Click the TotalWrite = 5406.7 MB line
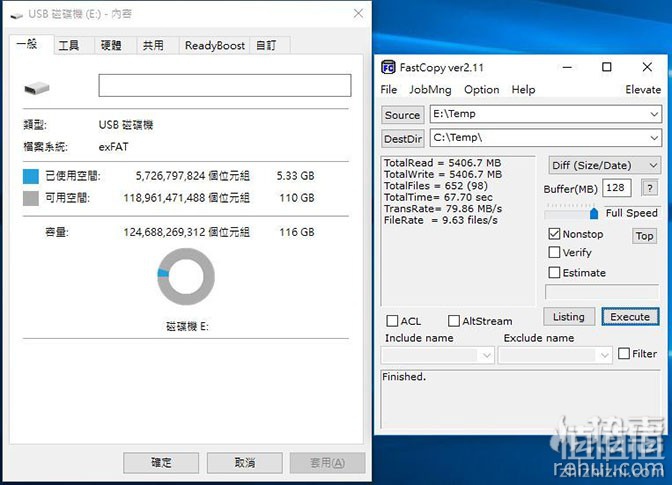This screenshot has height=485, width=672. [443, 174]
